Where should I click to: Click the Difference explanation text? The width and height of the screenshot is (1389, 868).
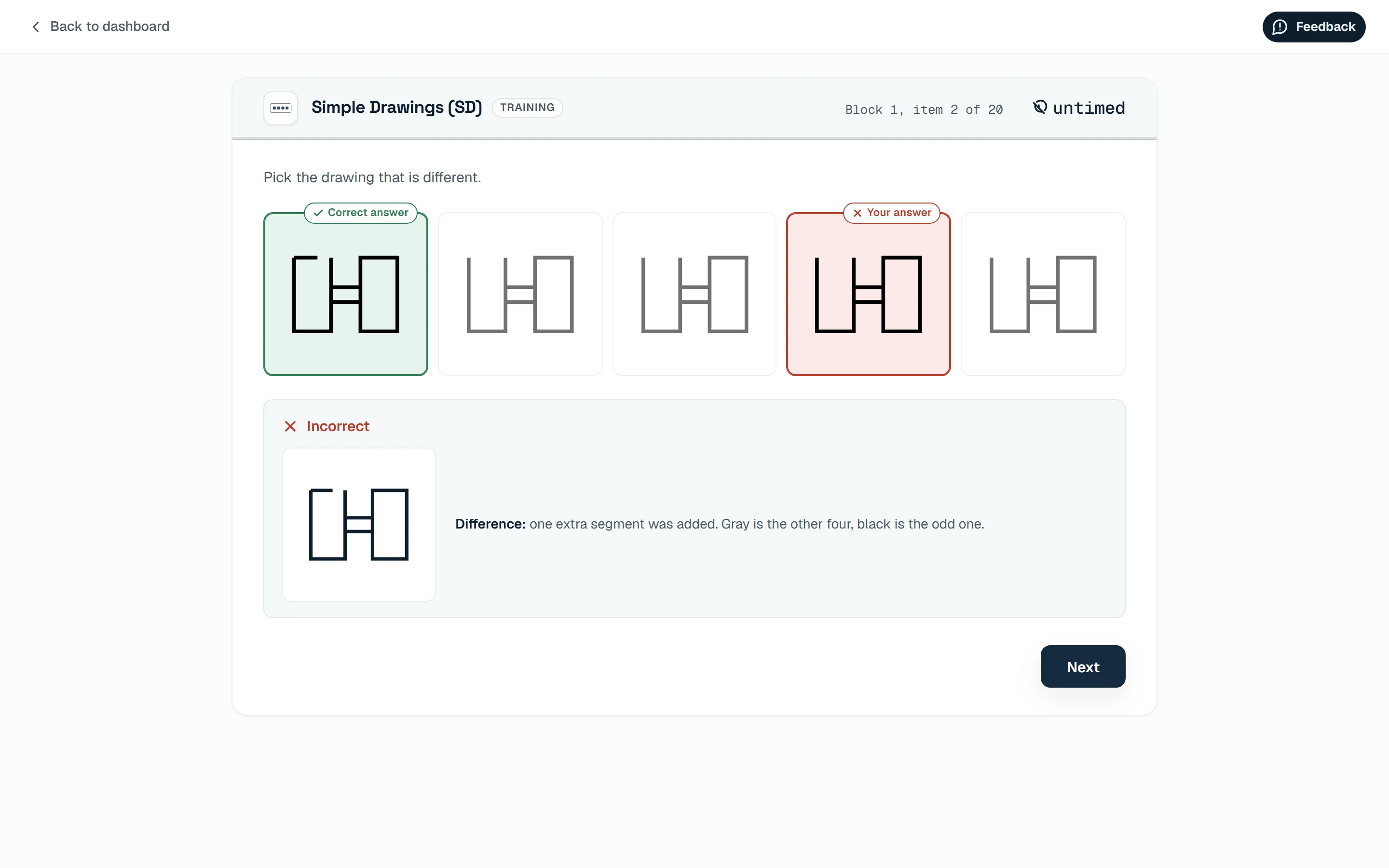[720, 524]
